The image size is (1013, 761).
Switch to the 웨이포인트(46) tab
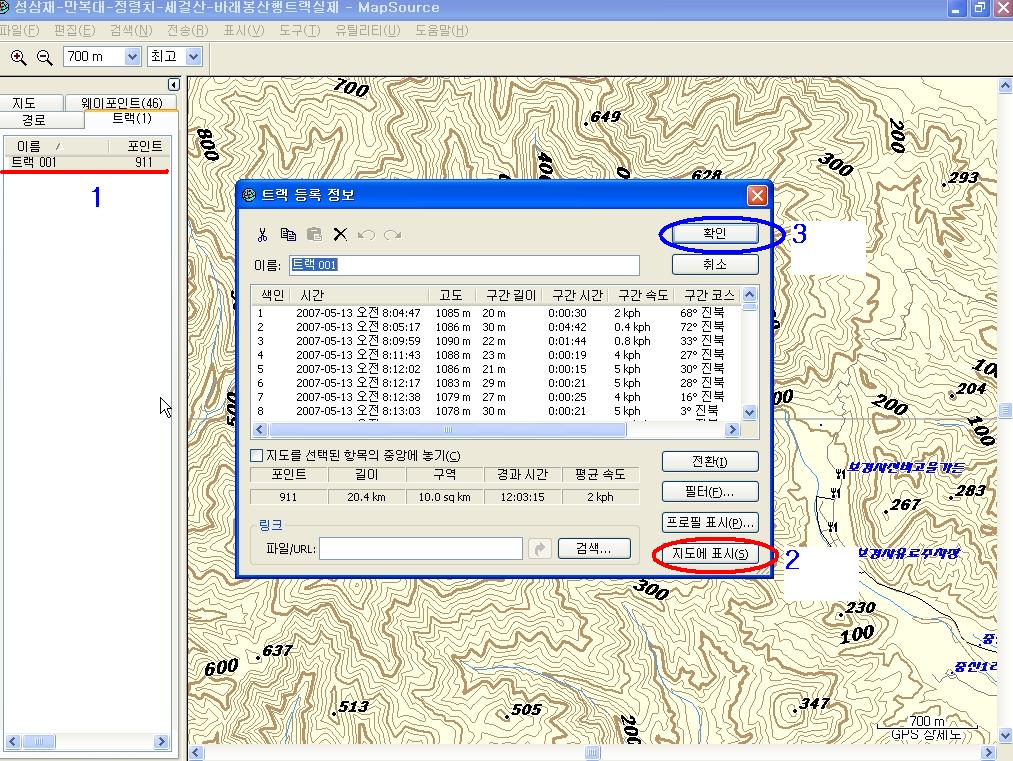pos(121,103)
